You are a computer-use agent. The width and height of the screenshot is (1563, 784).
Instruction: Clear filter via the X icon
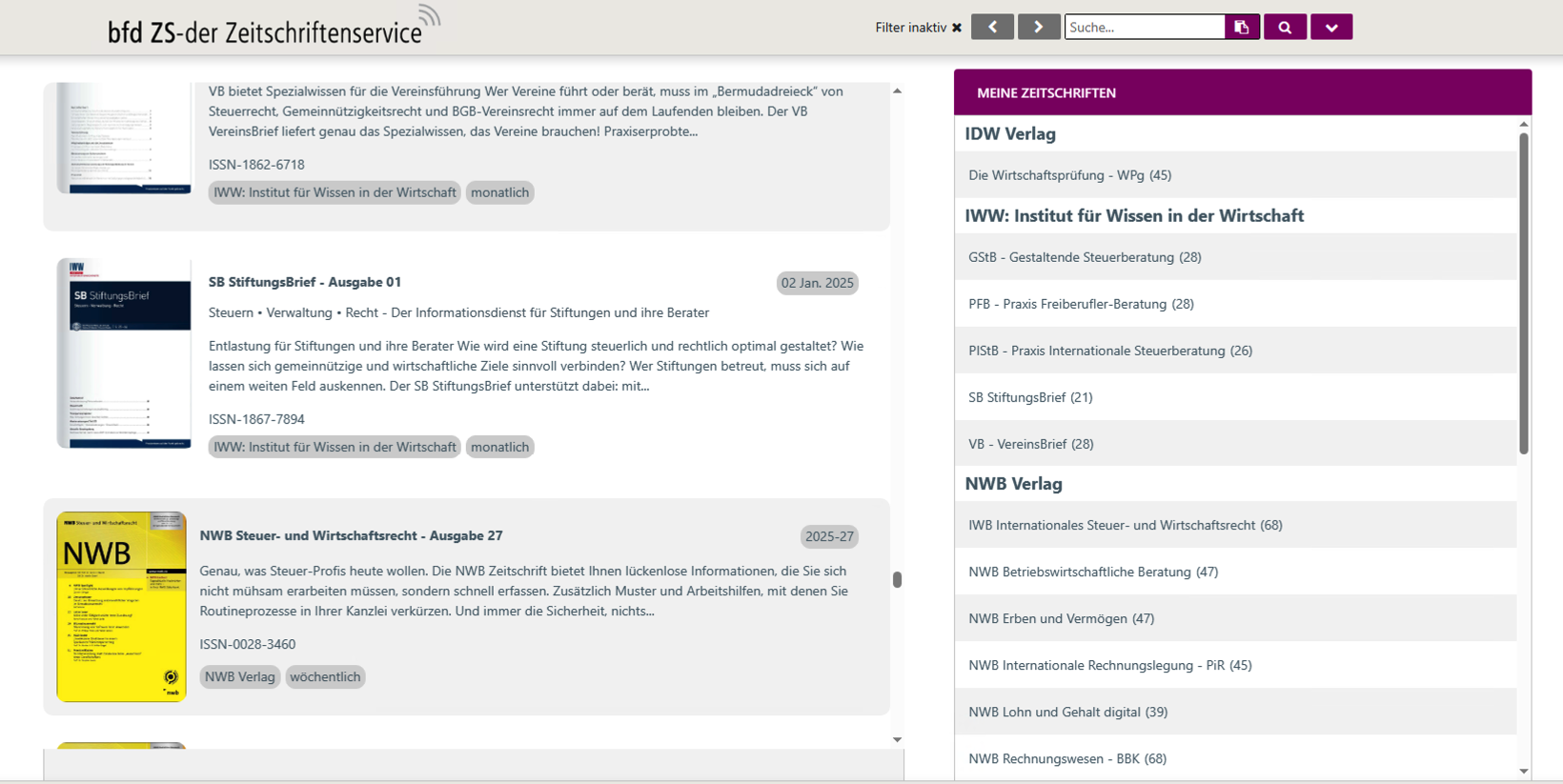(957, 28)
